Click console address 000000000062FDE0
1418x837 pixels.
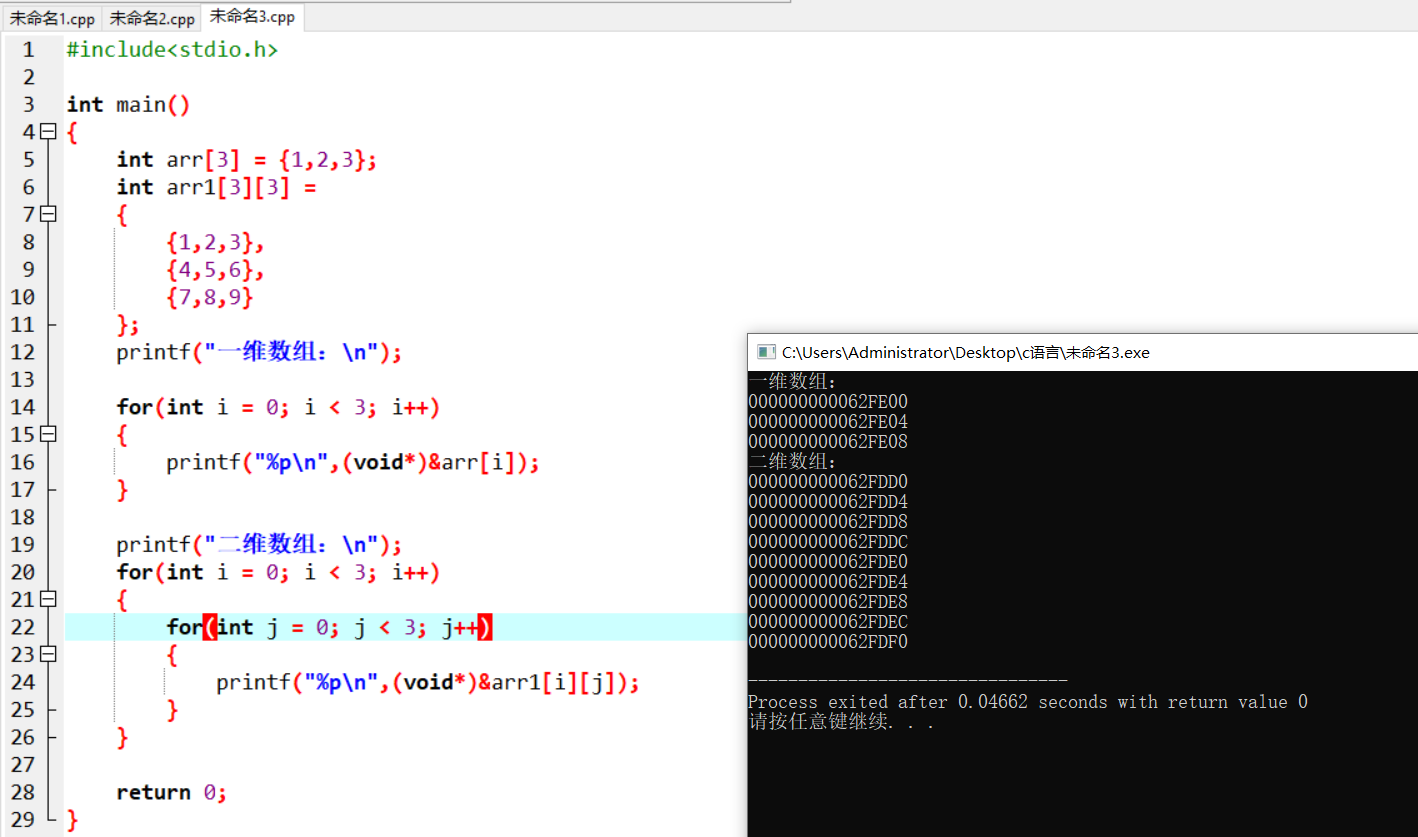point(828,561)
